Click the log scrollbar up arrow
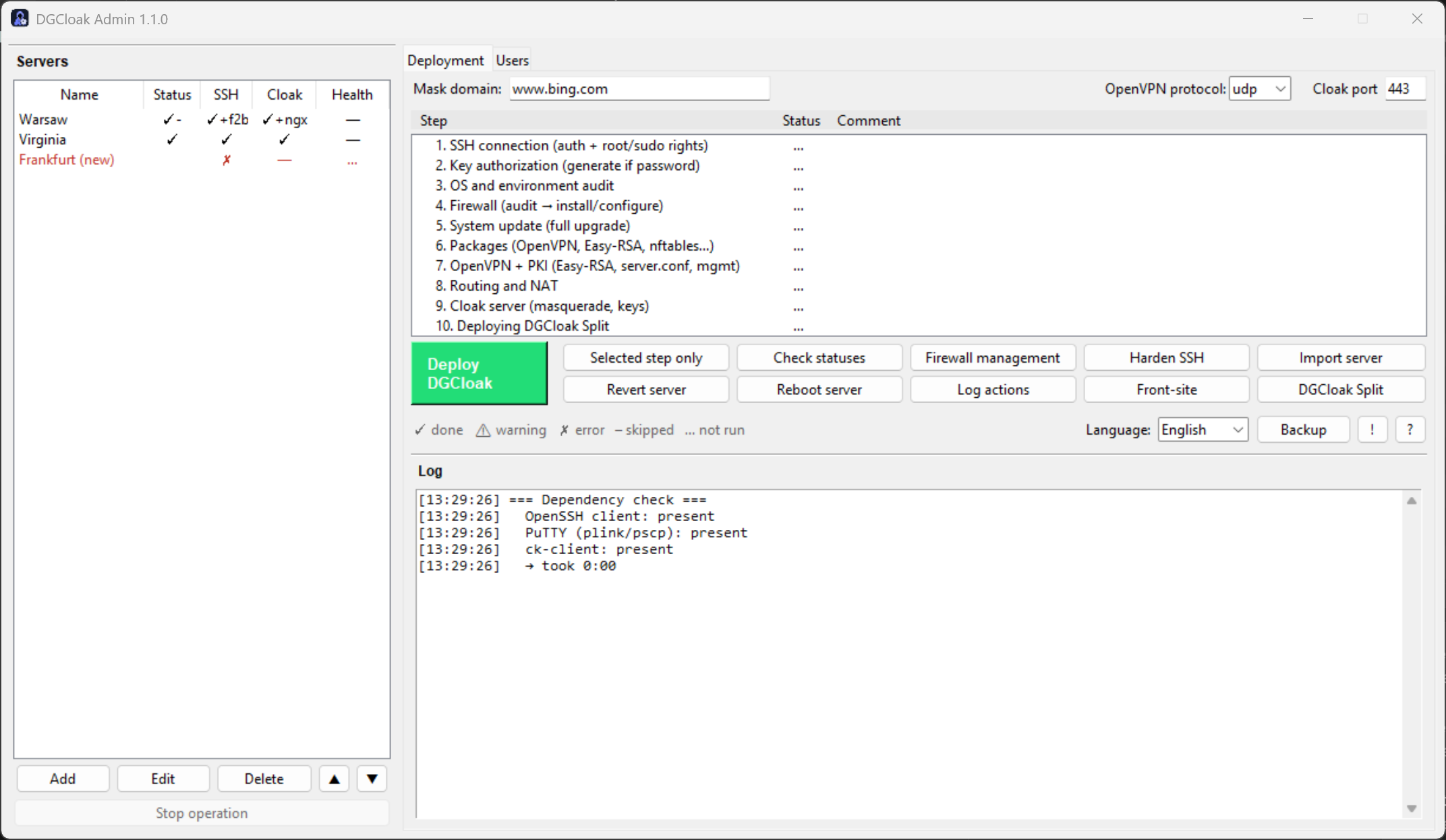The width and height of the screenshot is (1446, 840). [x=1412, y=501]
